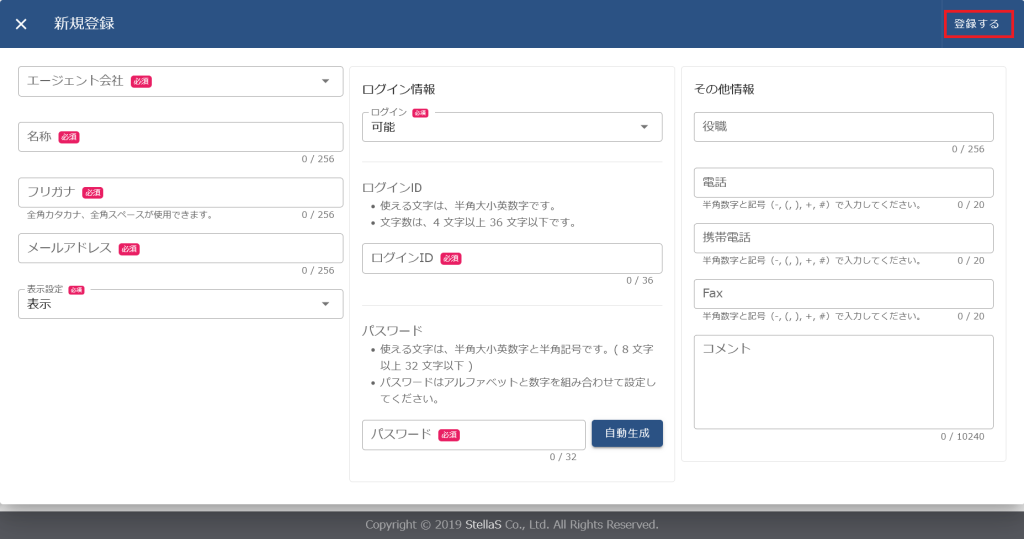The height and width of the screenshot is (539, 1024).
Task: Select the 電話 input field
Action: click(842, 183)
